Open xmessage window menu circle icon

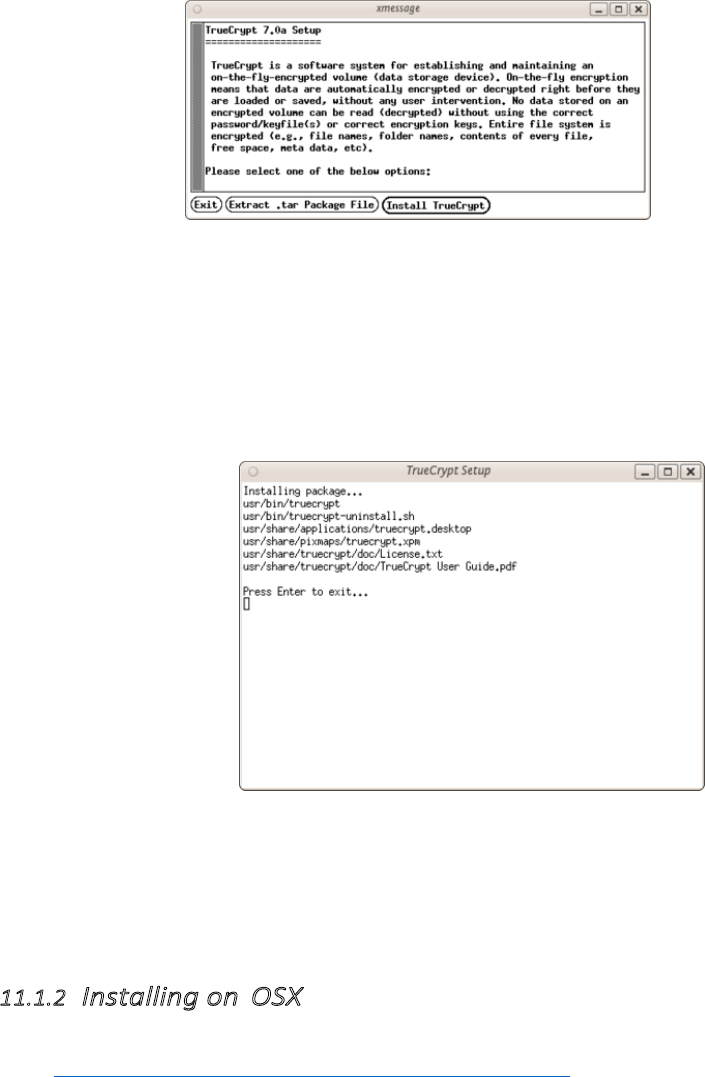pyautogui.click(x=197, y=10)
